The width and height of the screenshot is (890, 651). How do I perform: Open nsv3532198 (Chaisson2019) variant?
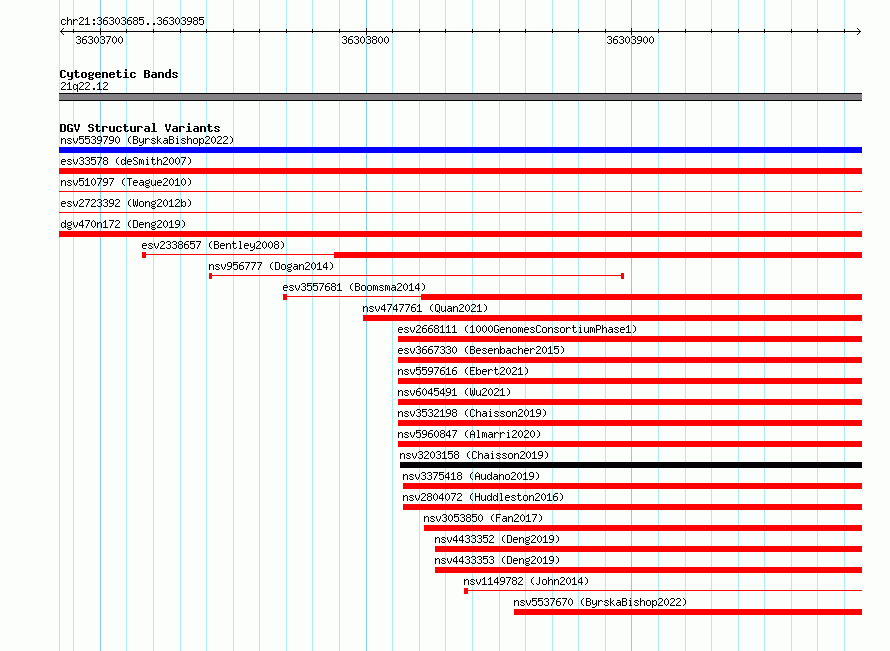point(472,413)
